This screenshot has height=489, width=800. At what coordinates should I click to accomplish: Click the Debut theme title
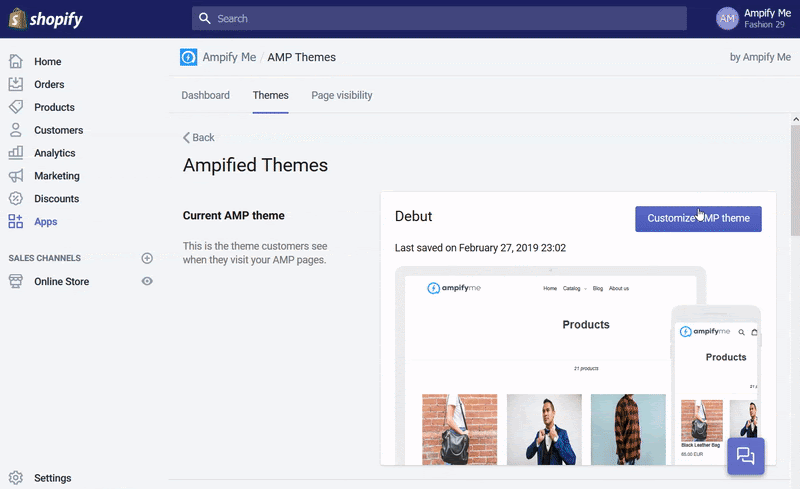click(x=413, y=216)
